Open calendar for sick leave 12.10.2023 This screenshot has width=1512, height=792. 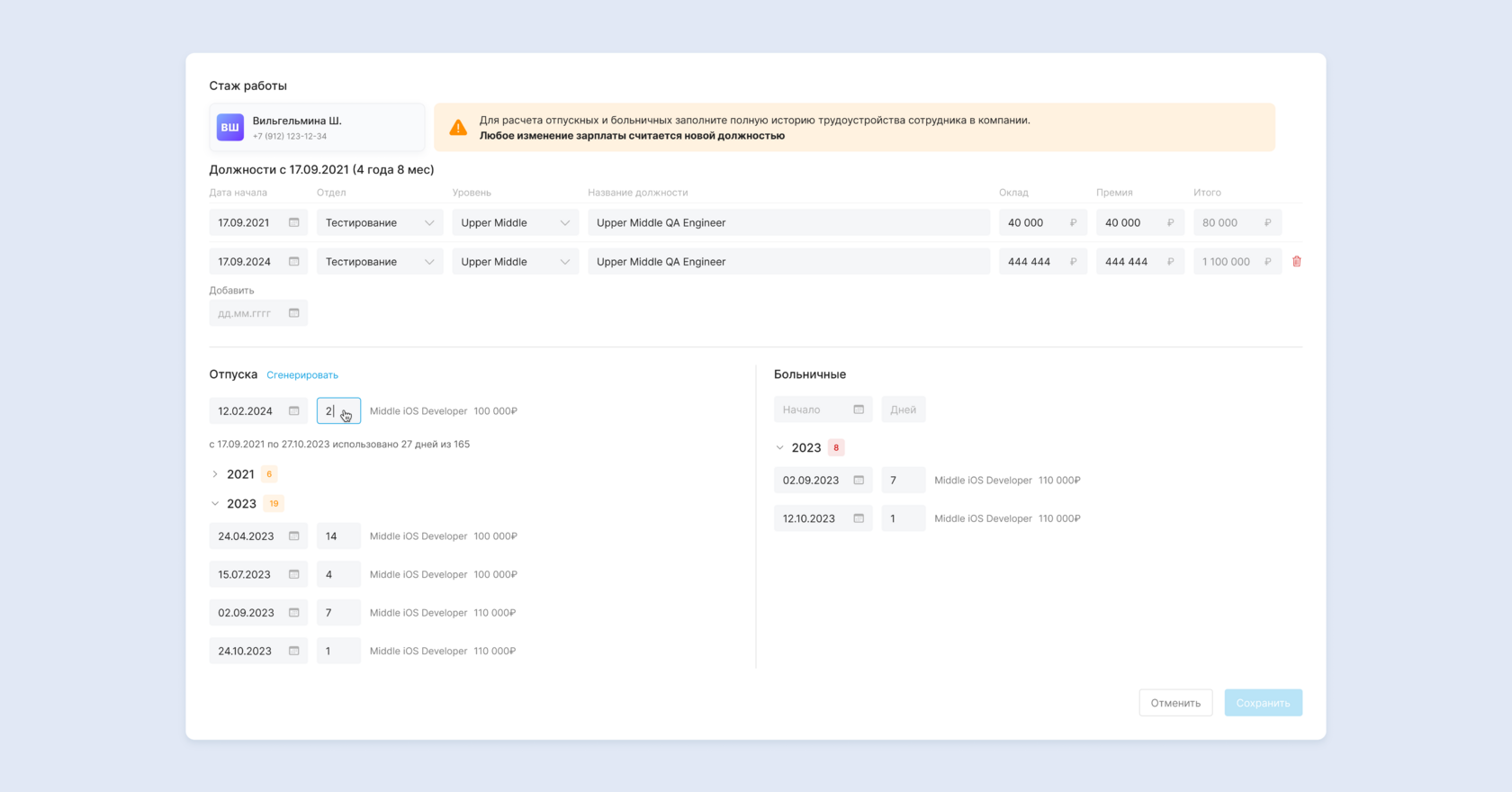859,518
